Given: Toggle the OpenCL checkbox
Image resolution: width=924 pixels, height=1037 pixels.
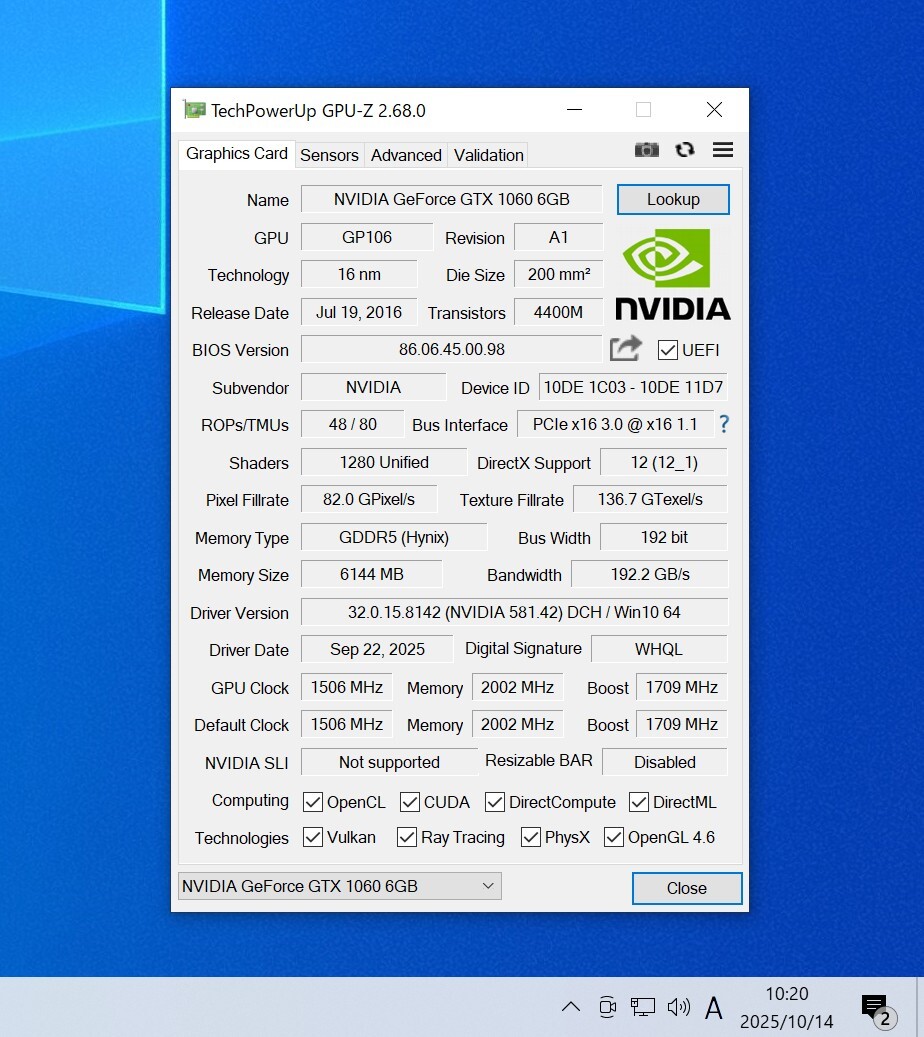Looking at the screenshot, I should [313, 802].
